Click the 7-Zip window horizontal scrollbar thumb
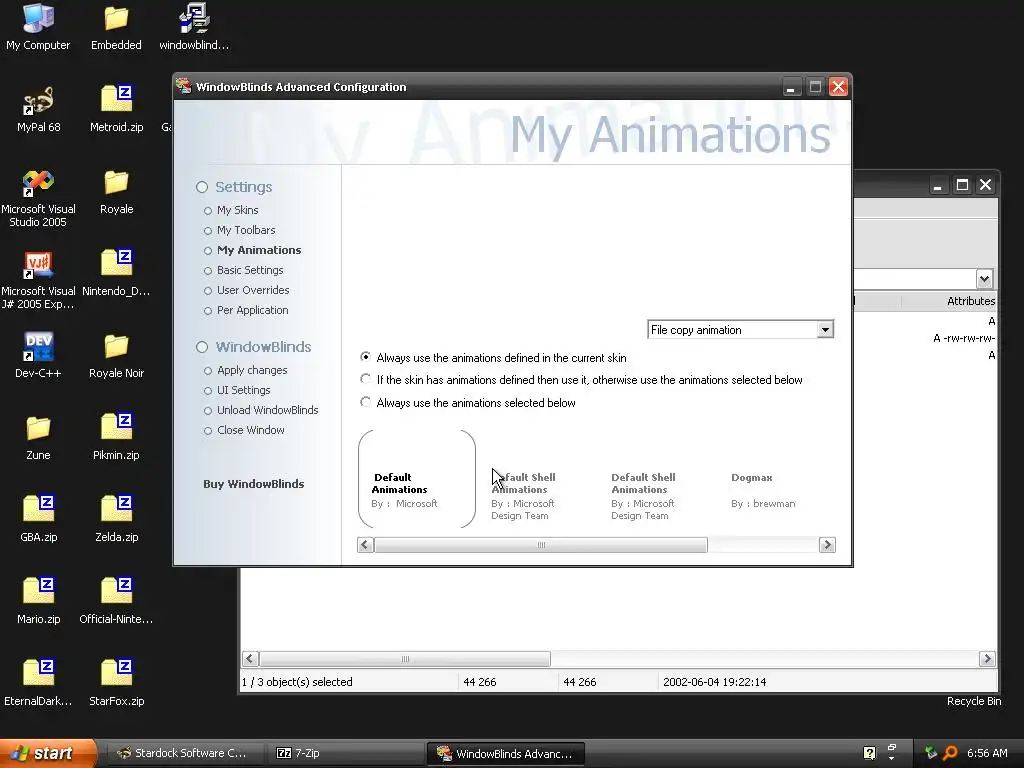The height and width of the screenshot is (768, 1024). tap(405, 659)
